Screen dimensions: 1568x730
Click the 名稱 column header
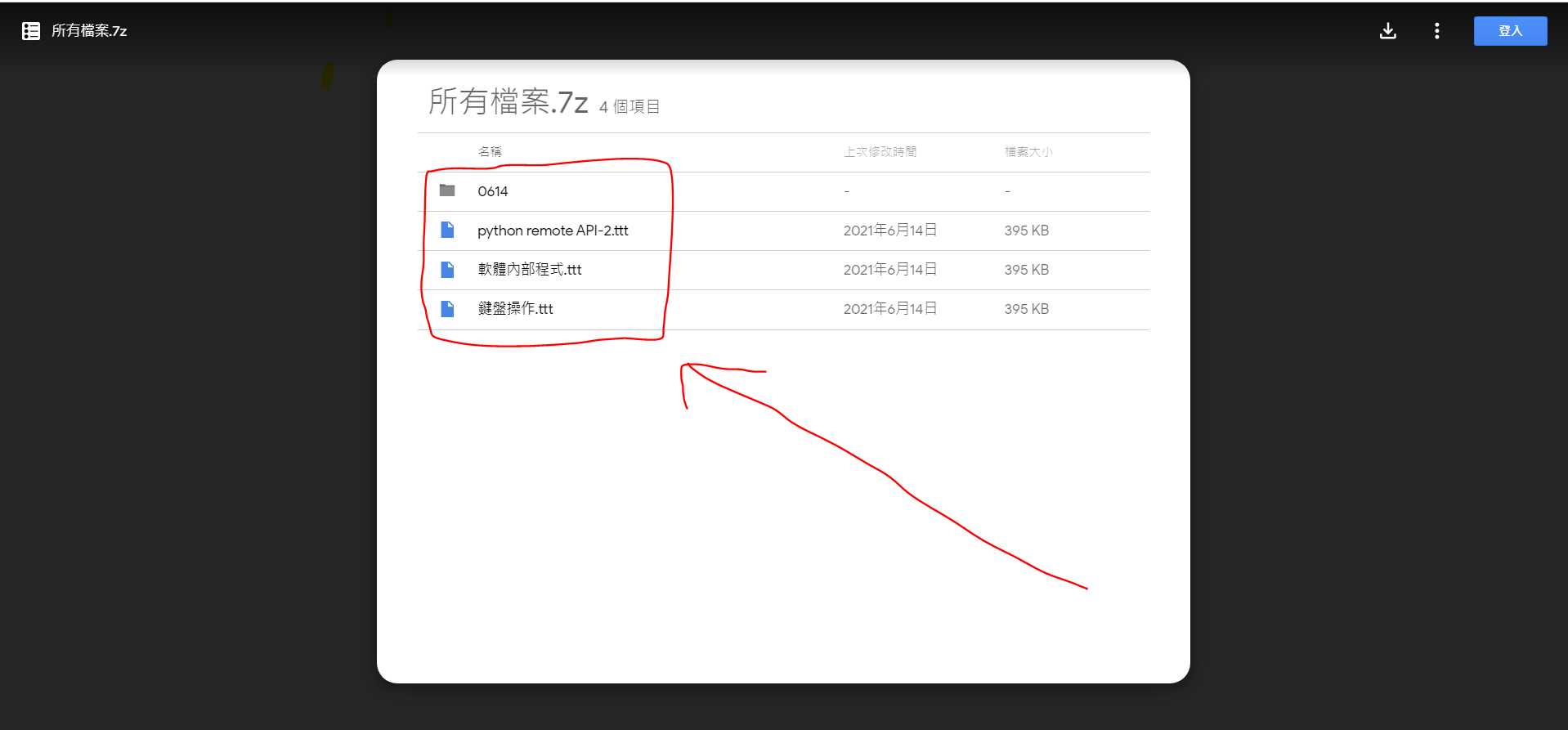point(490,151)
